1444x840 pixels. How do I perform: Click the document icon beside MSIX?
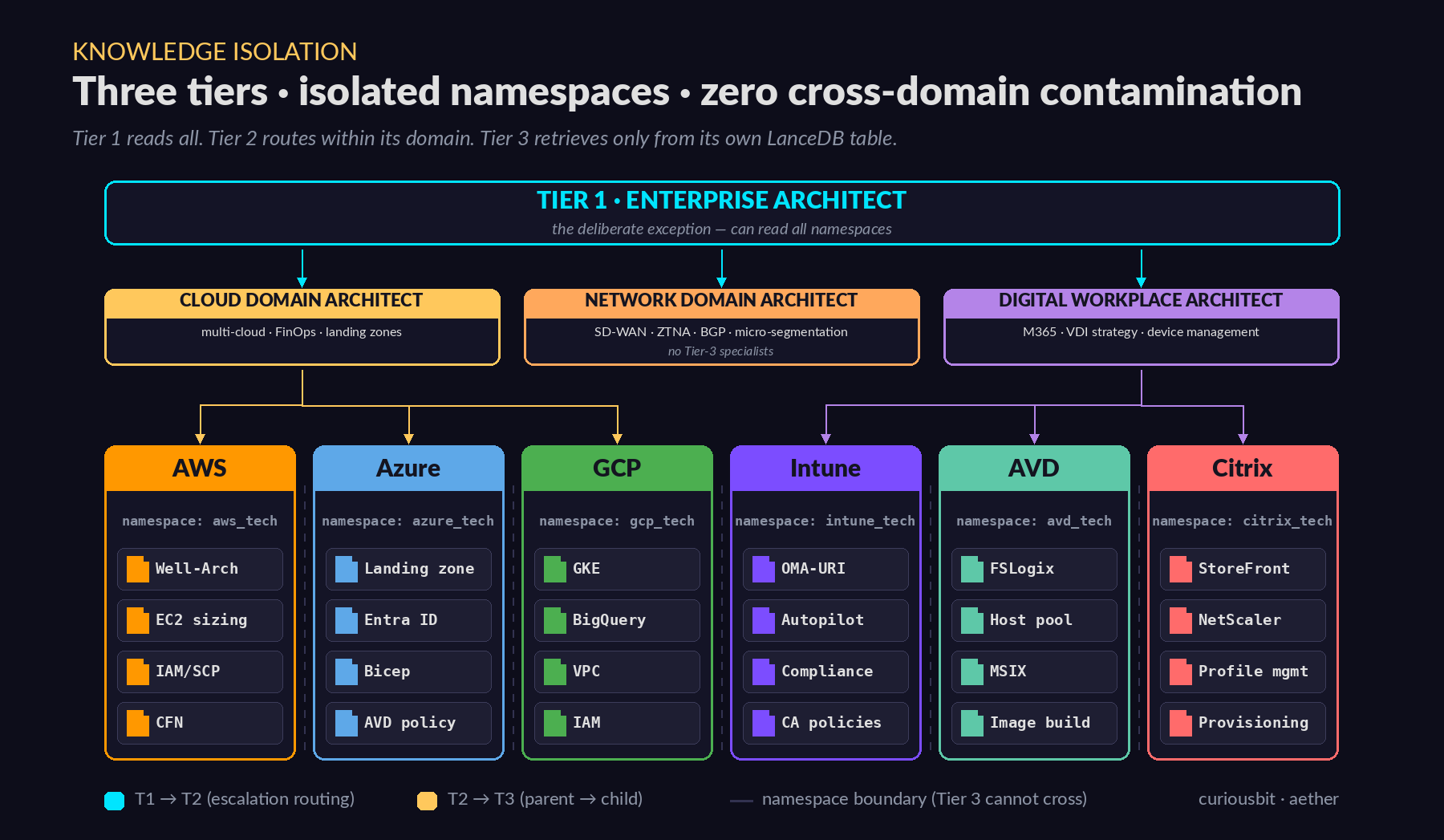pos(972,672)
